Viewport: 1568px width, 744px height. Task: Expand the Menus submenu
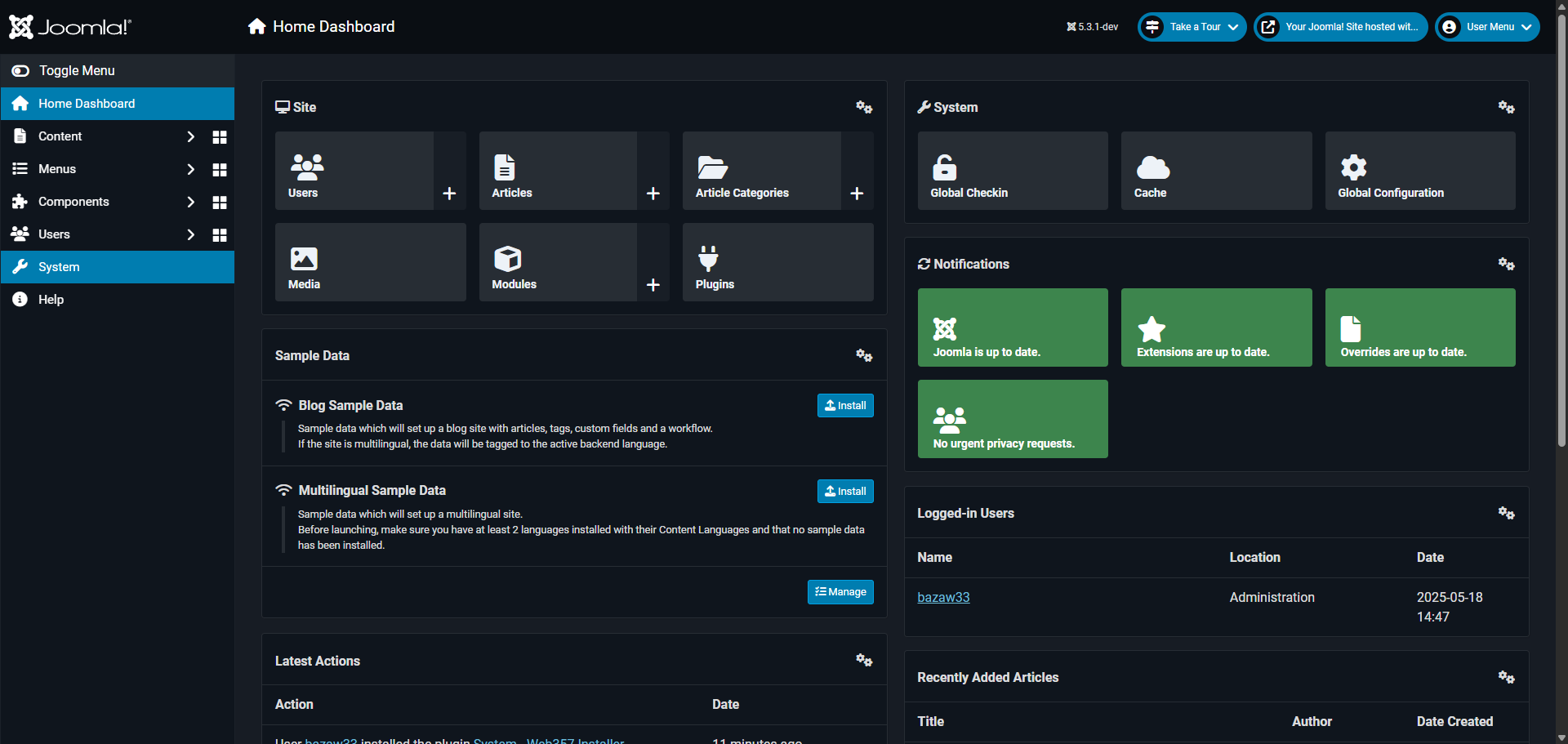coord(190,169)
